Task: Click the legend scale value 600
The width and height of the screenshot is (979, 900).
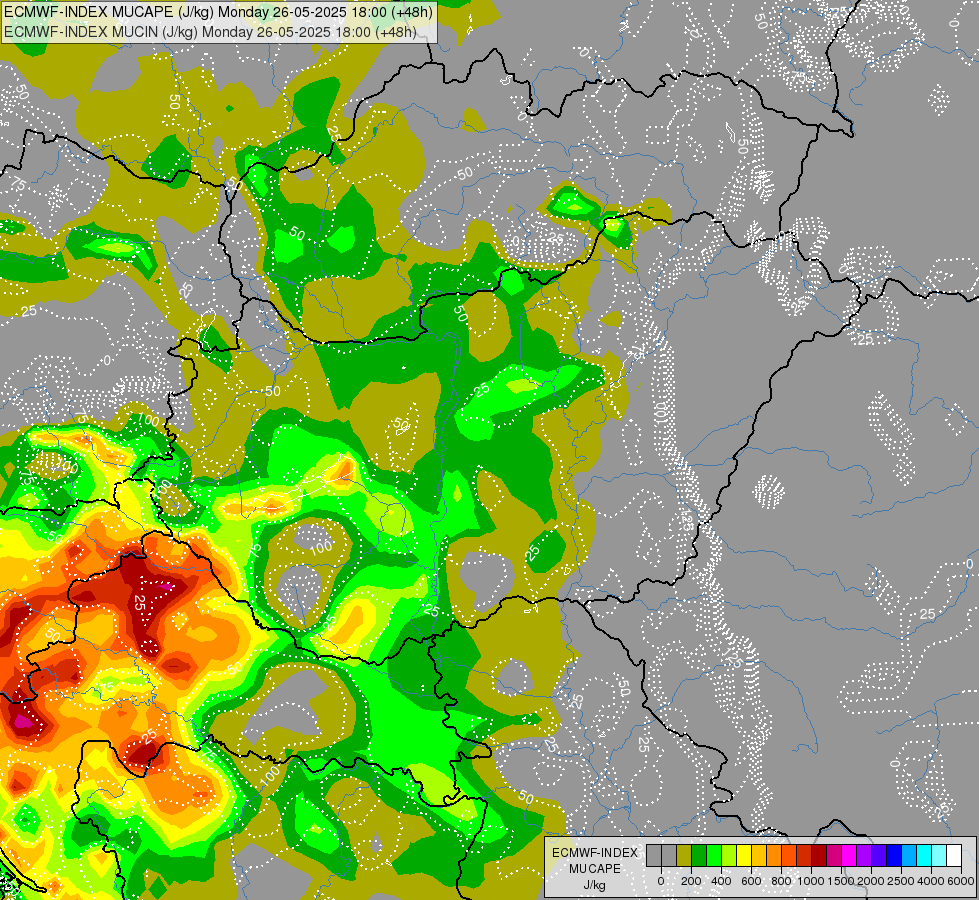Action: (x=751, y=881)
